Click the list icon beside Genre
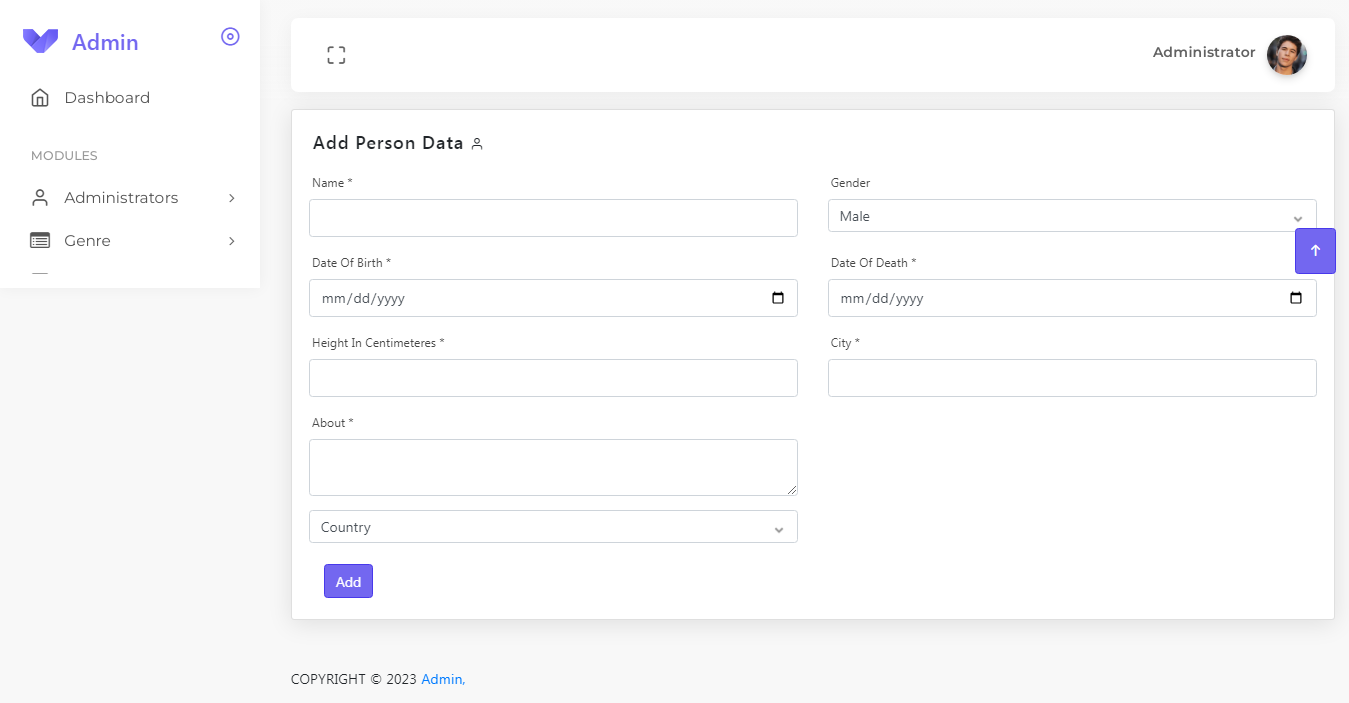 pos(39,240)
